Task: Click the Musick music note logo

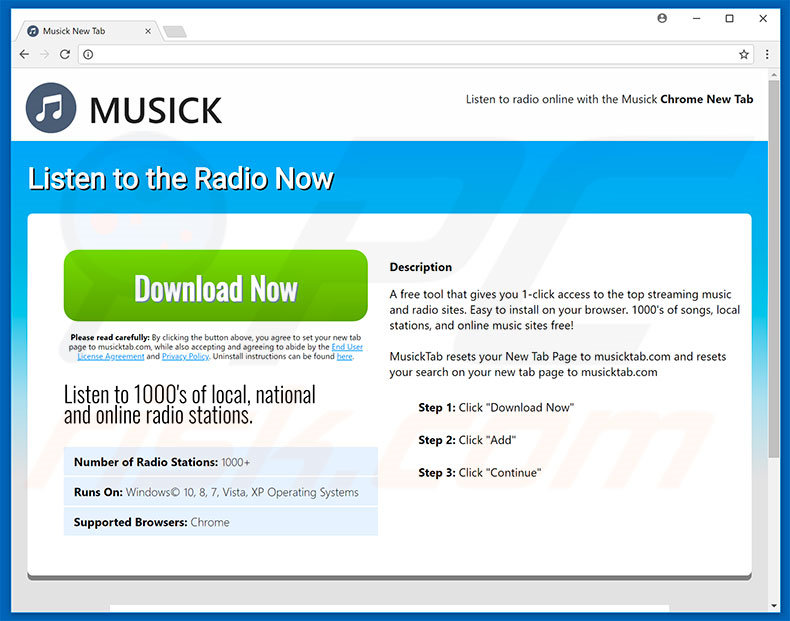Action: 51,108
